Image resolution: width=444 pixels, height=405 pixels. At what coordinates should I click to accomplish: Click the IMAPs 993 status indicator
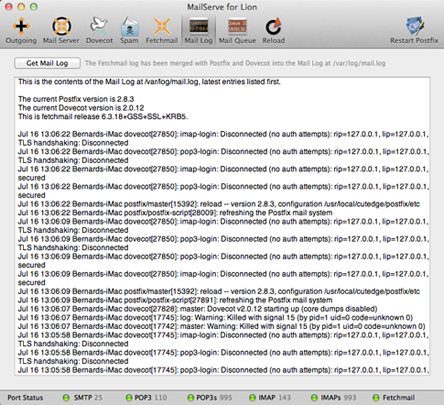334,397
